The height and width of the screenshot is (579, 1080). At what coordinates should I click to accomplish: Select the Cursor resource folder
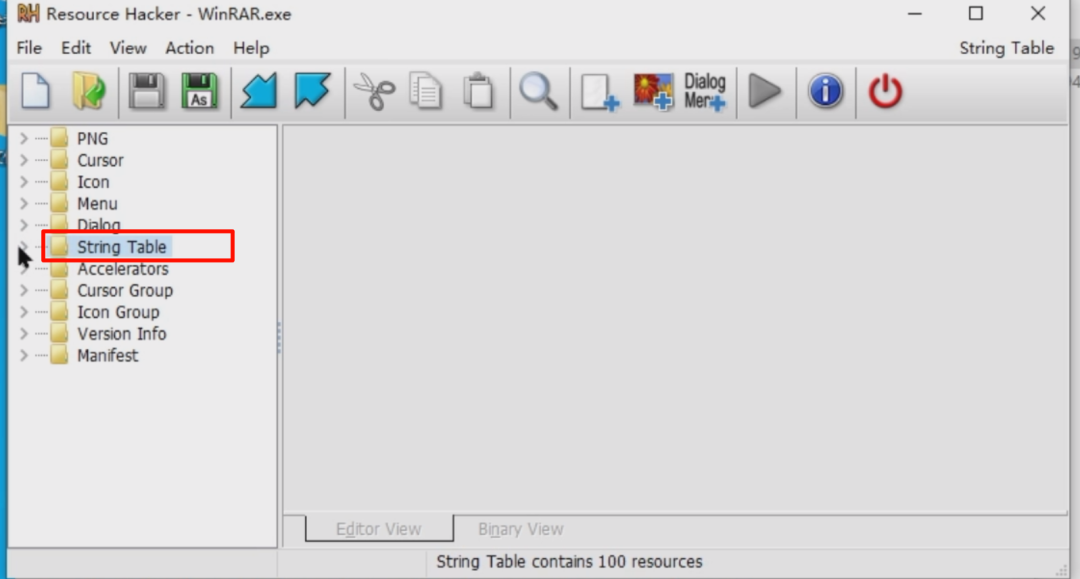click(x=100, y=160)
